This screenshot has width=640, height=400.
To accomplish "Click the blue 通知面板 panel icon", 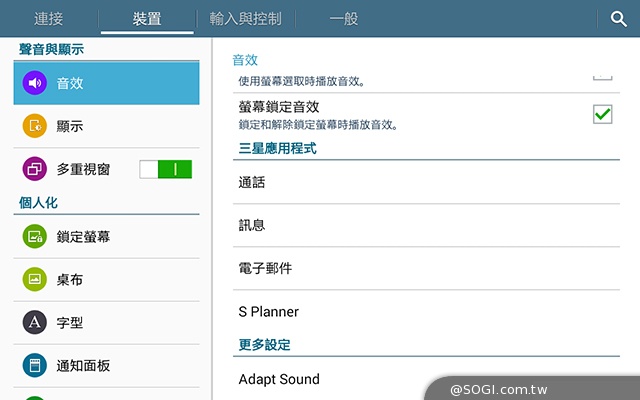I will 35,365.
